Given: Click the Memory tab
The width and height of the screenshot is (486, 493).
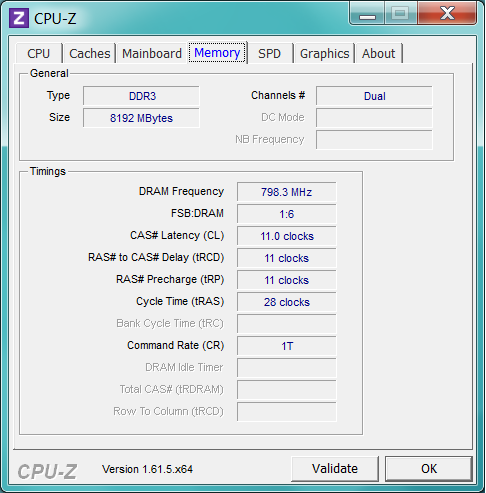Looking at the screenshot, I should [217, 53].
